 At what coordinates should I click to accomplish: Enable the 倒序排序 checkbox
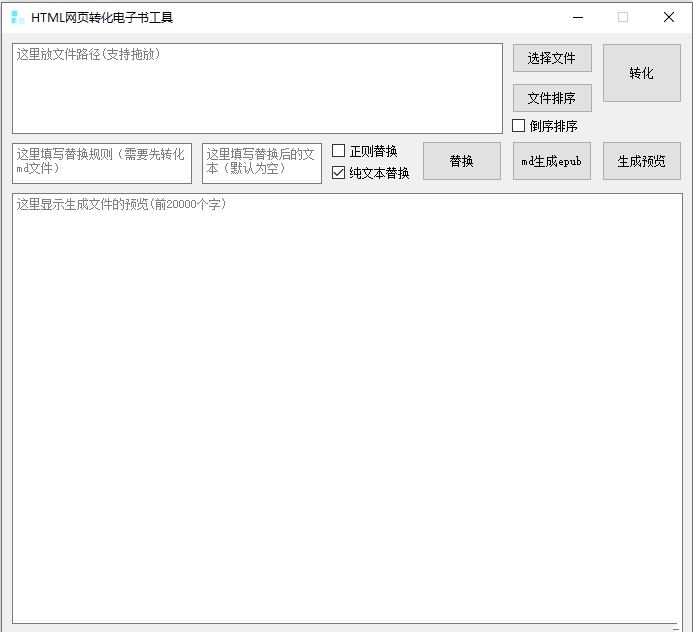(519, 126)
